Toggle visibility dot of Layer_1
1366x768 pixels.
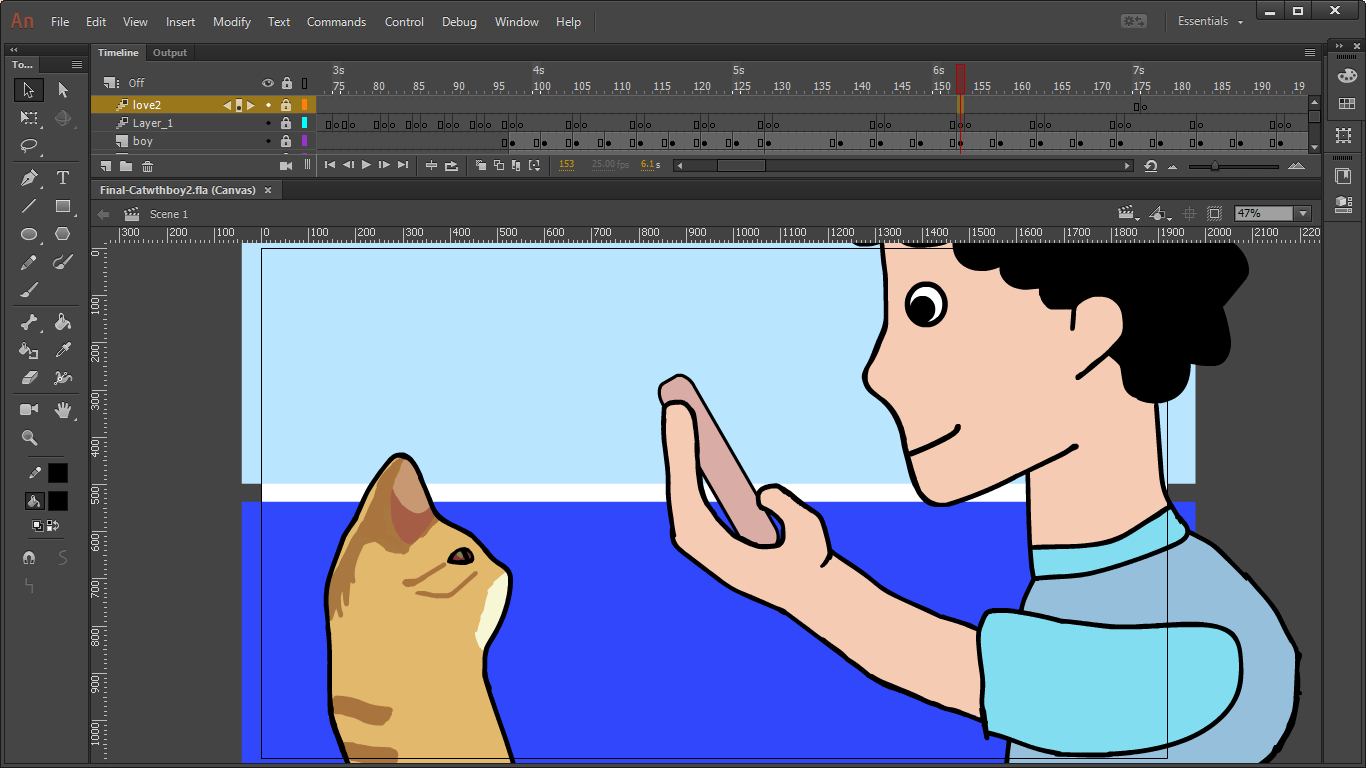tap(268, 123)
